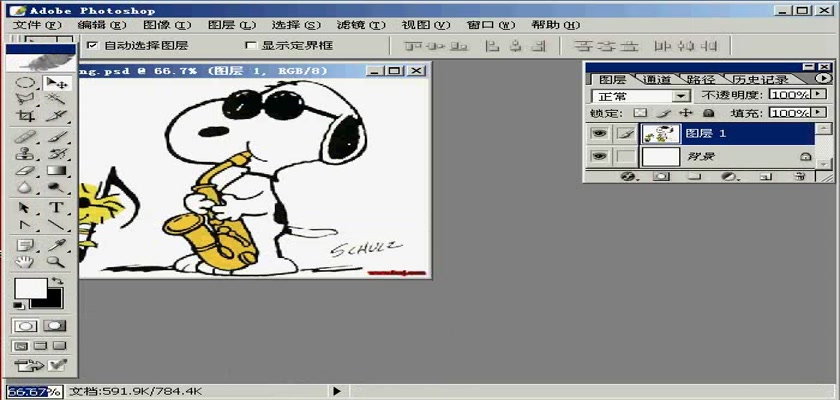The height and width of the screenshot is (400, 840).
Task: Create new fill or adjustment layer
Action: click(x=728, y=176)
